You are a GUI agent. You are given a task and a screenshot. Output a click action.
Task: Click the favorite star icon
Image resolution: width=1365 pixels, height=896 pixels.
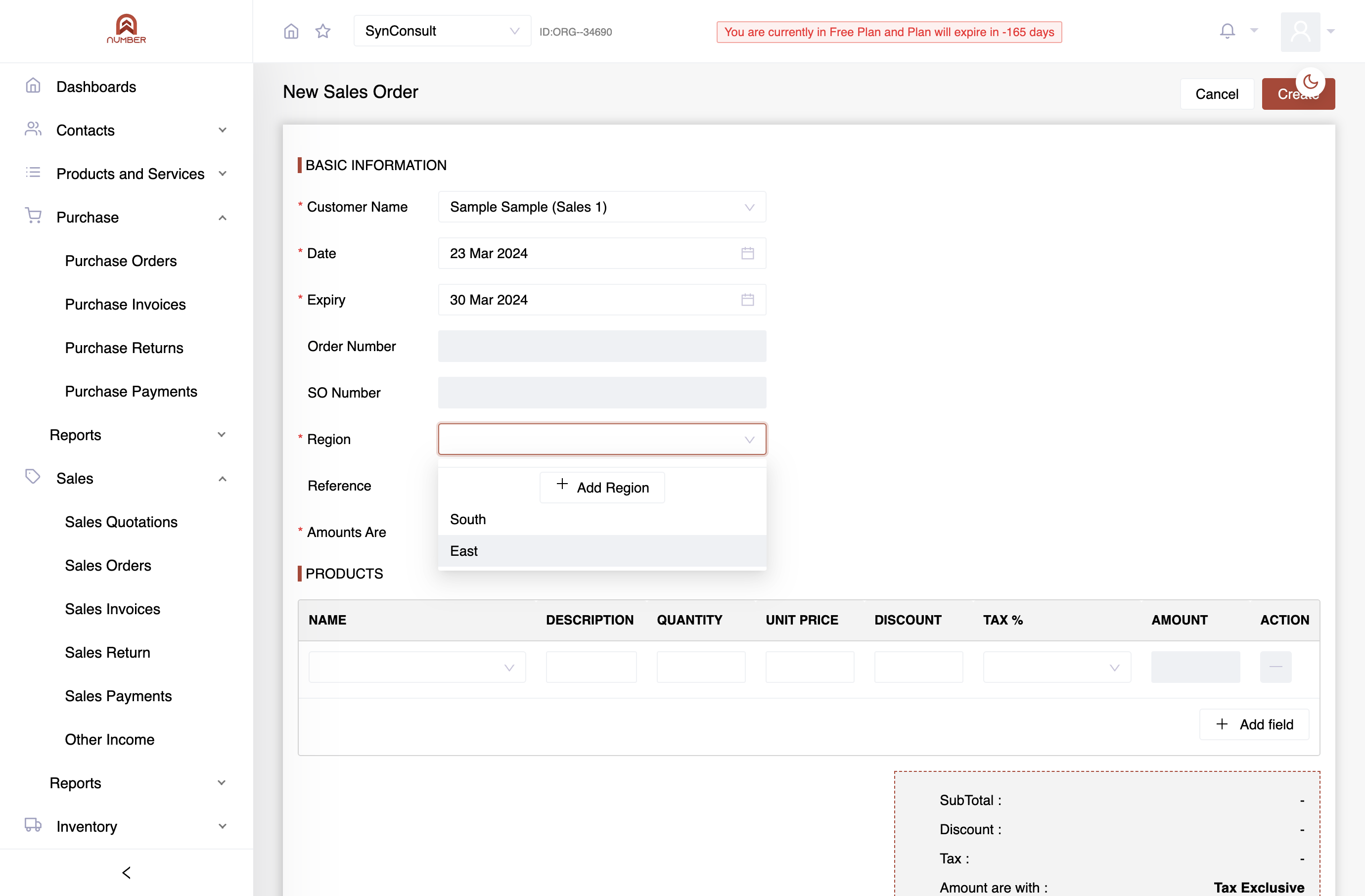pyautogui.click(x=323, y=32)
